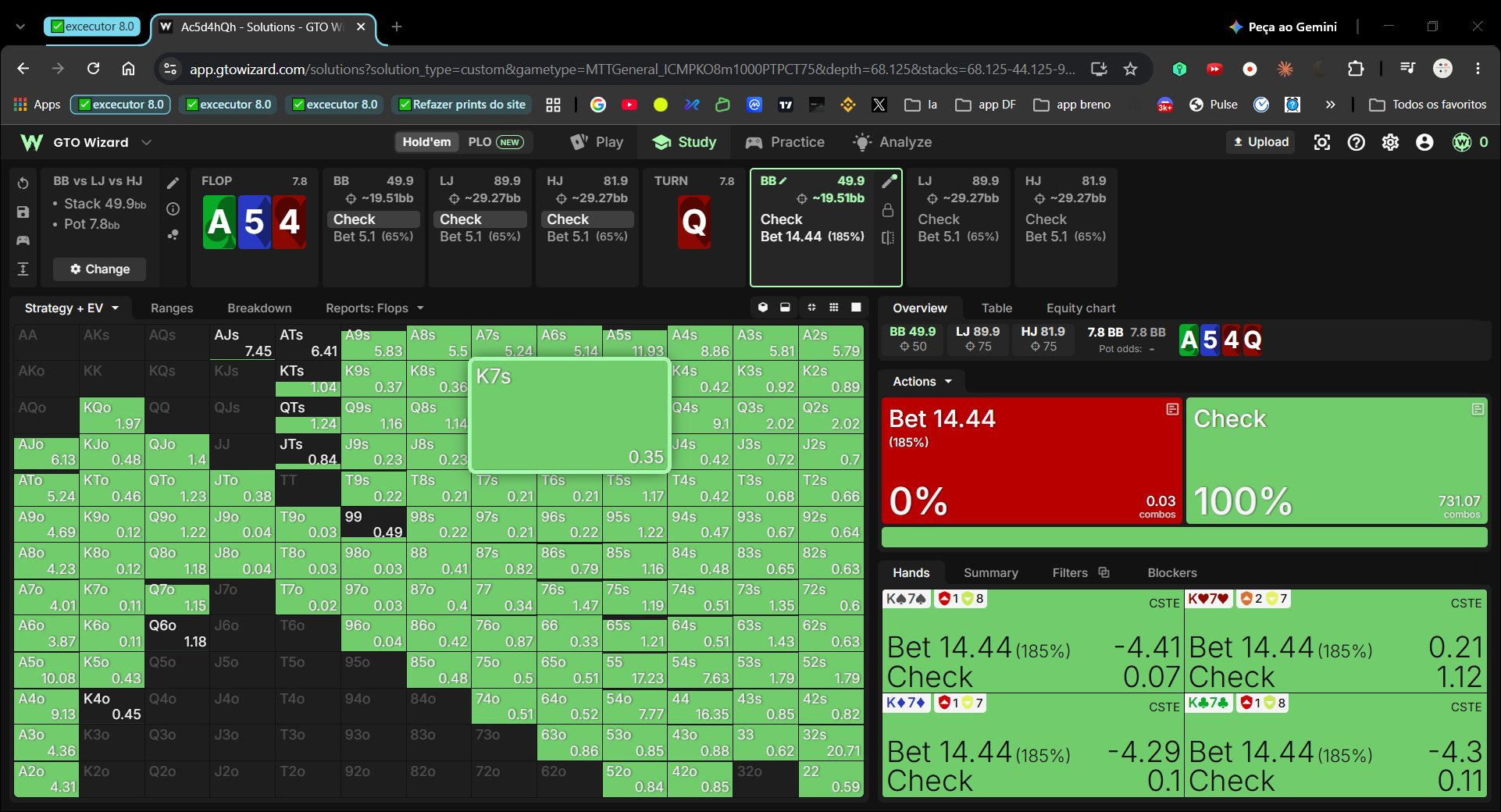Screen dimensions: 1501x812
Task: Open the user profile icon
Action: pos(1424,142)
